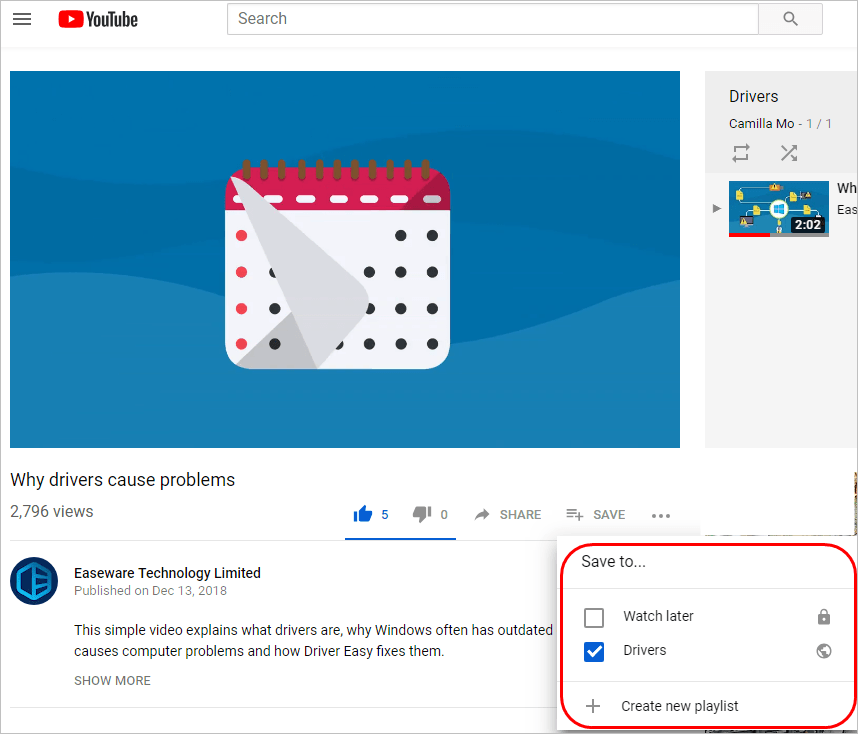
Task: Click the SAVE icon below the video
Action: tap(575, 514)
